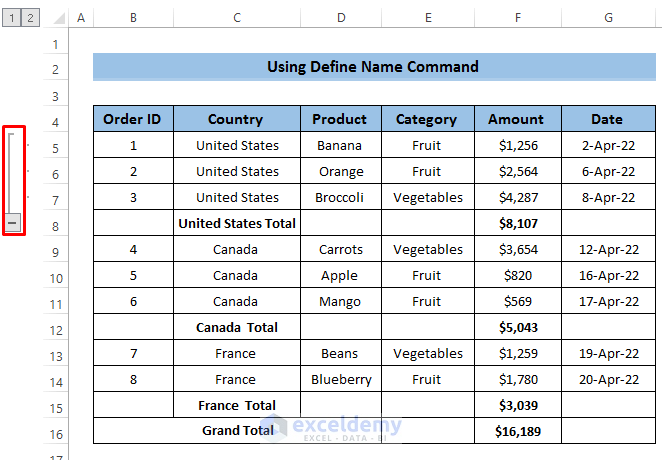662x460 pixels.
Task: Select the $8,107 subtotal cell
Action: (x=517, y=223)
